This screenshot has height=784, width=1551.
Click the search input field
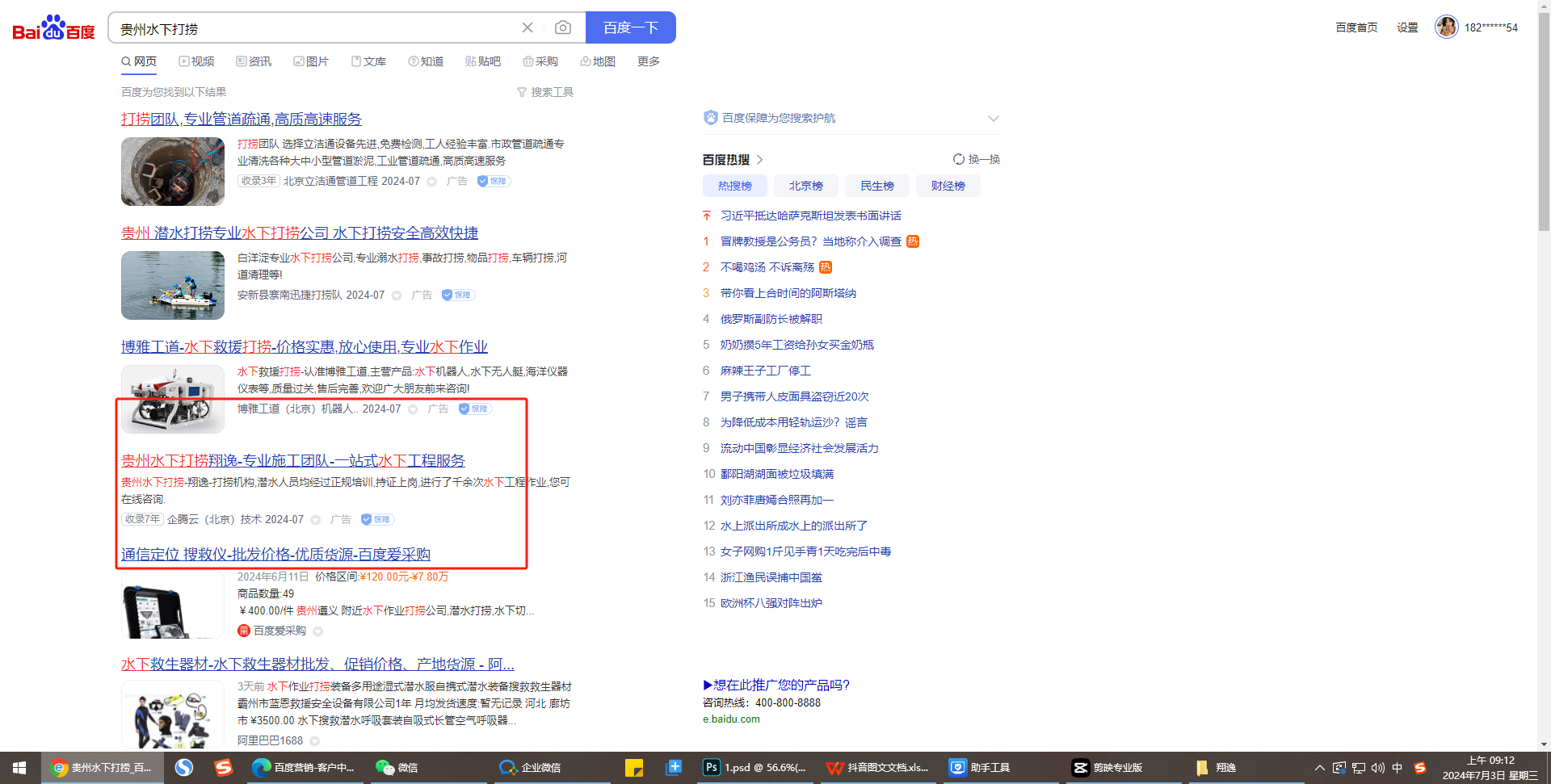[x=315, y=29]
